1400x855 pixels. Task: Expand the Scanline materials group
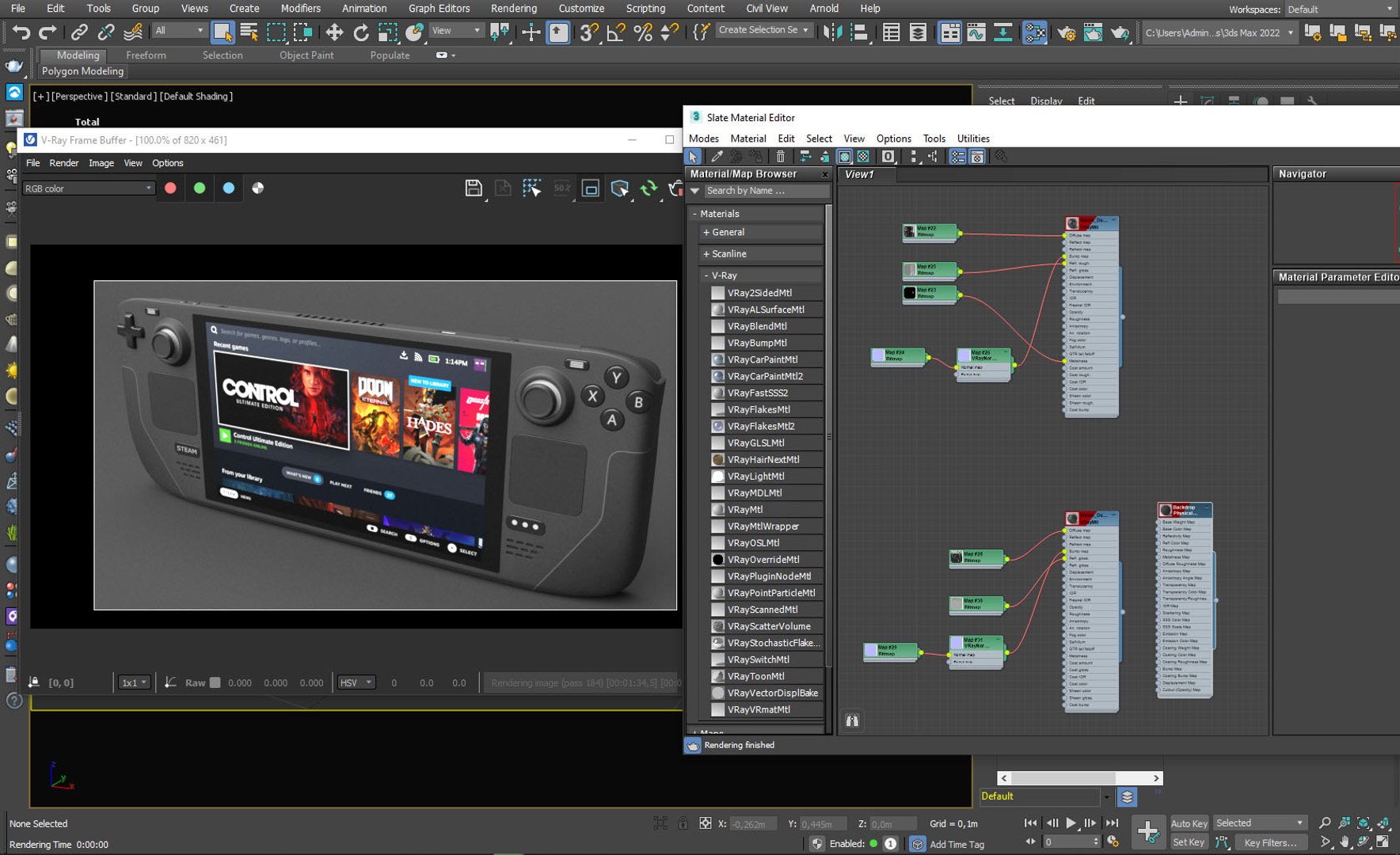point(706,254)
